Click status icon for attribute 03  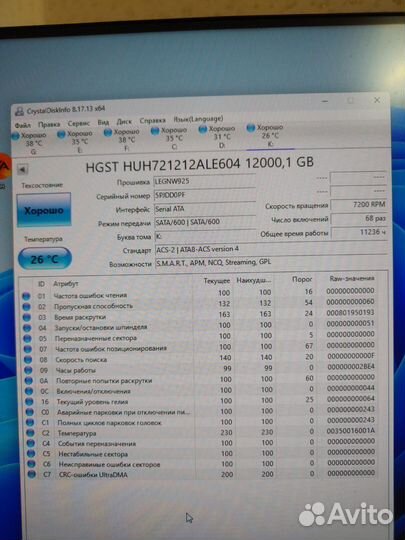(27, 318)
